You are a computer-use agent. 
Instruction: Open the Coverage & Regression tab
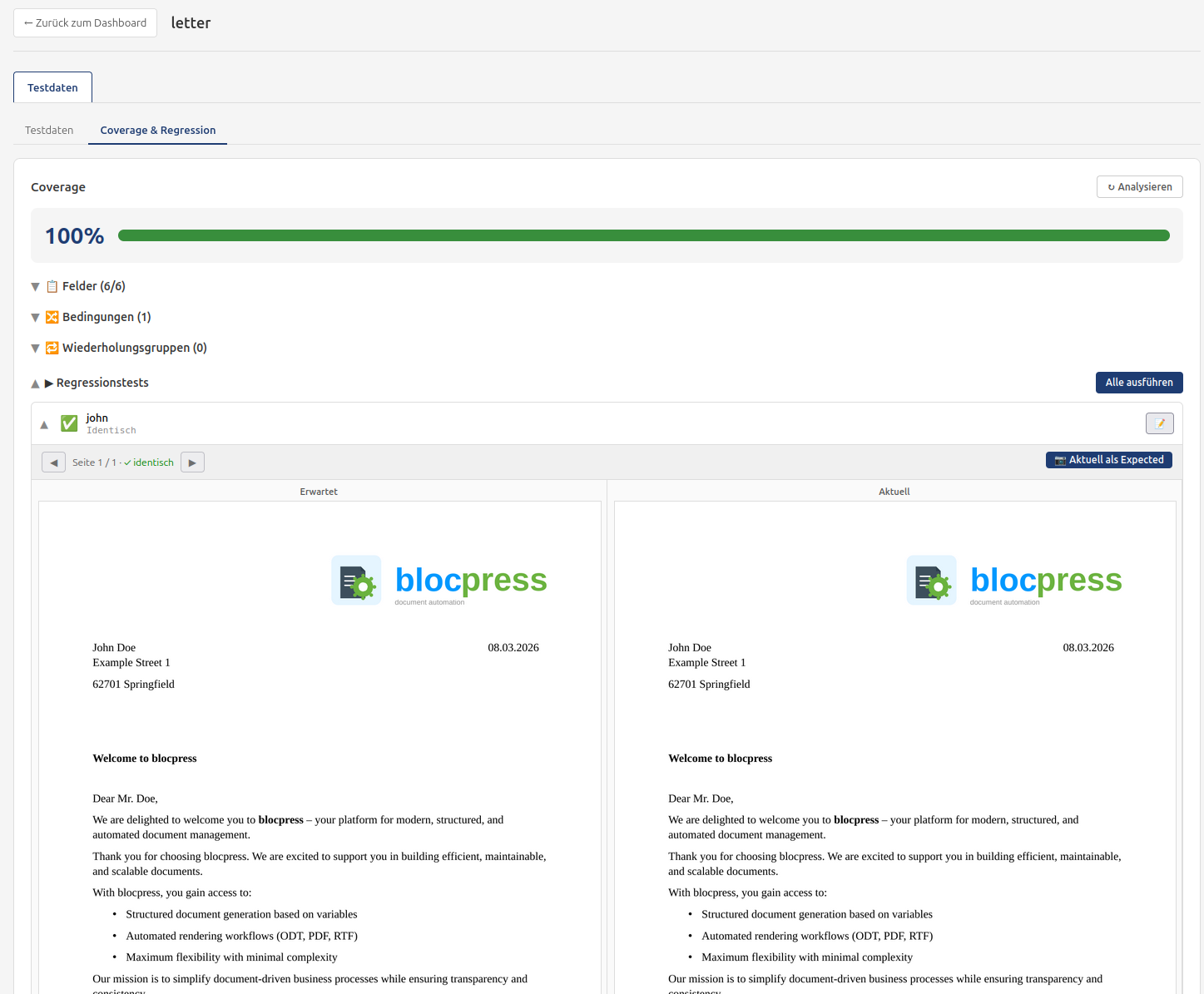(x=157, y=130)
